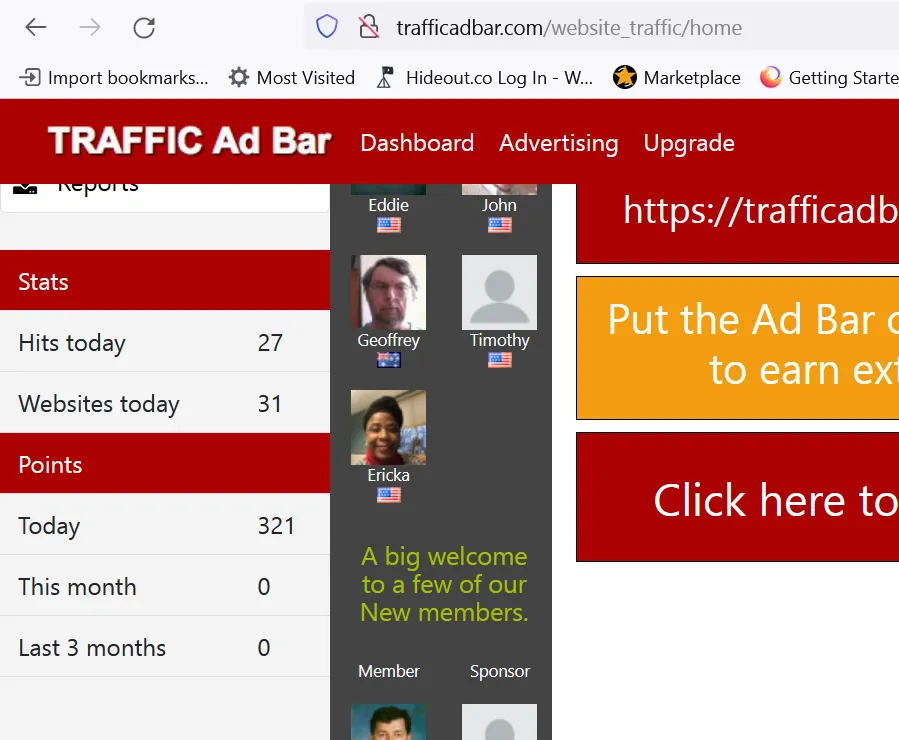Click the Sponsor column label
Image resolution: width=899 pixels, height=740 pixels.
pyautogui.click(x=499, y=671)
